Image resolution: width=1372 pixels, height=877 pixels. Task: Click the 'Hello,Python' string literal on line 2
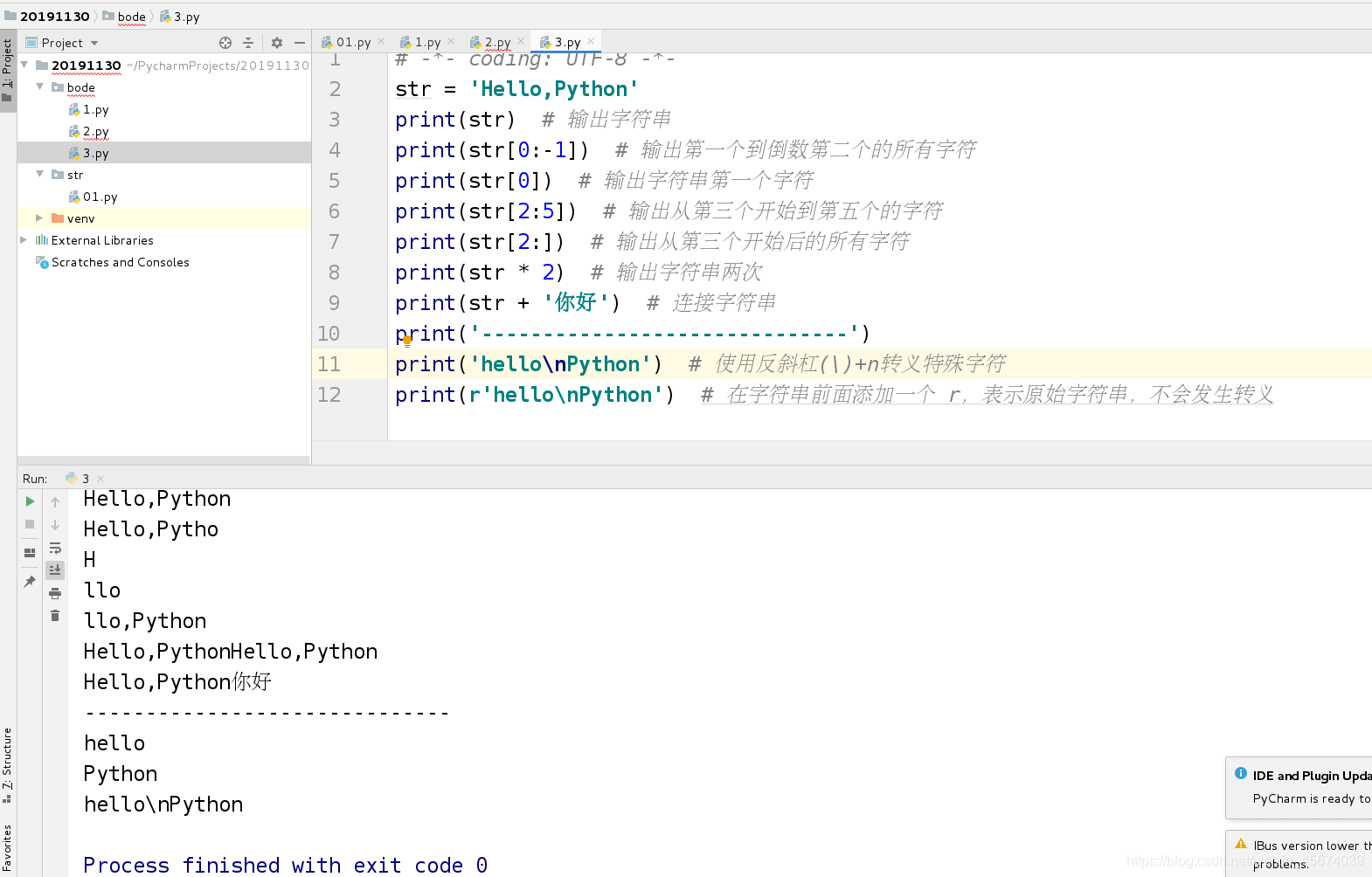[x=554, y=89]
